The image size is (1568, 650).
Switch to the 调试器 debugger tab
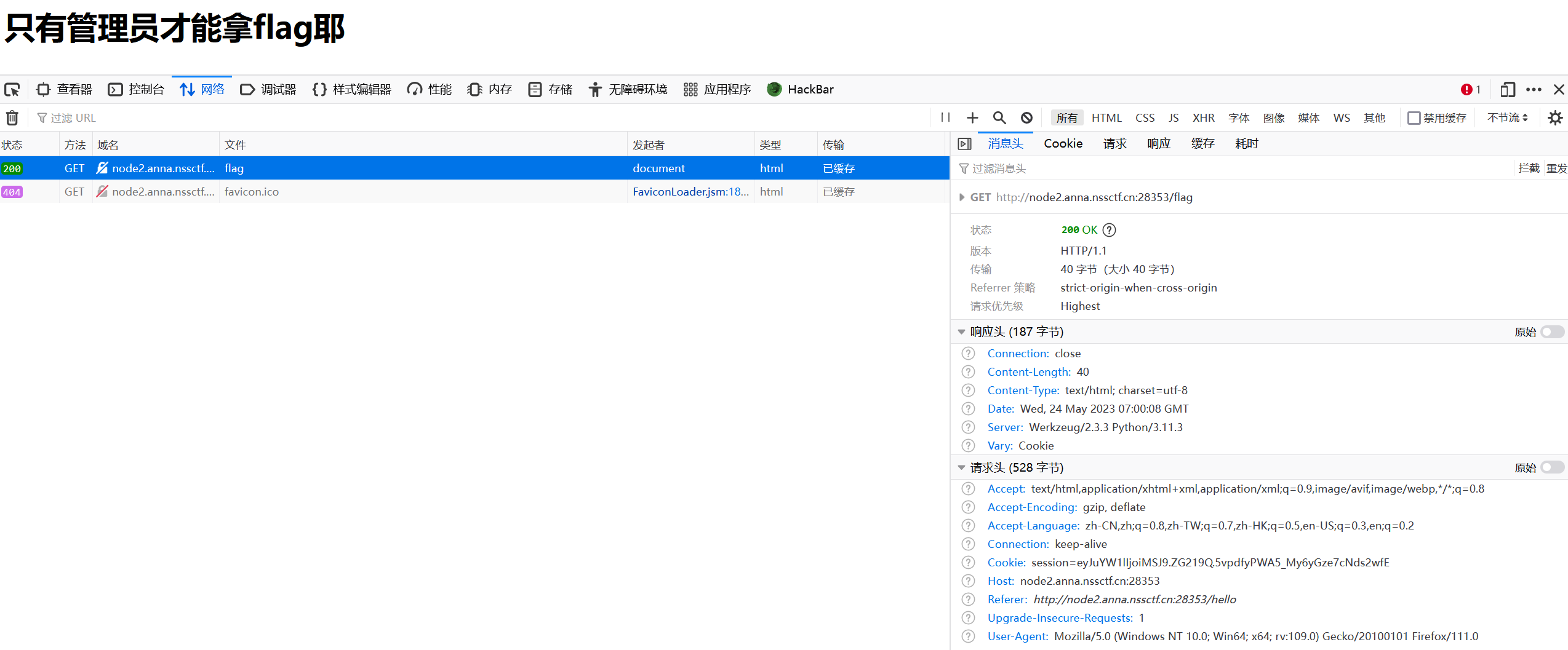click(x=268, y=90)
